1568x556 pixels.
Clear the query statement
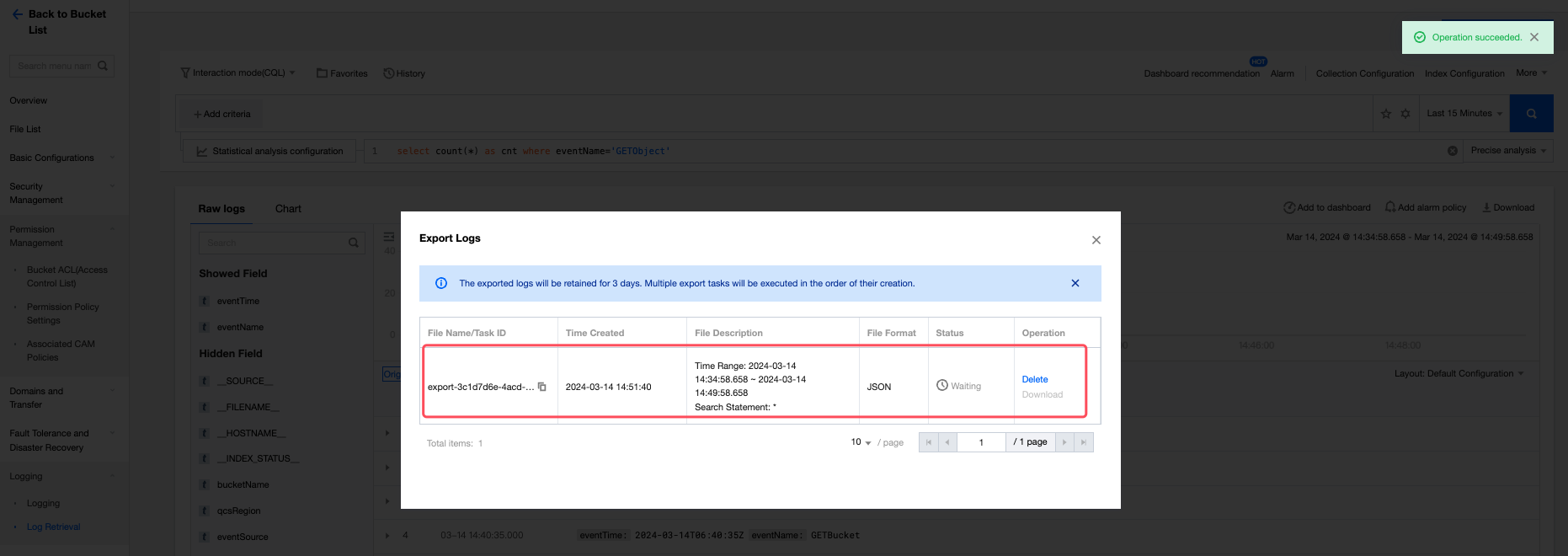coord(1452,151)
